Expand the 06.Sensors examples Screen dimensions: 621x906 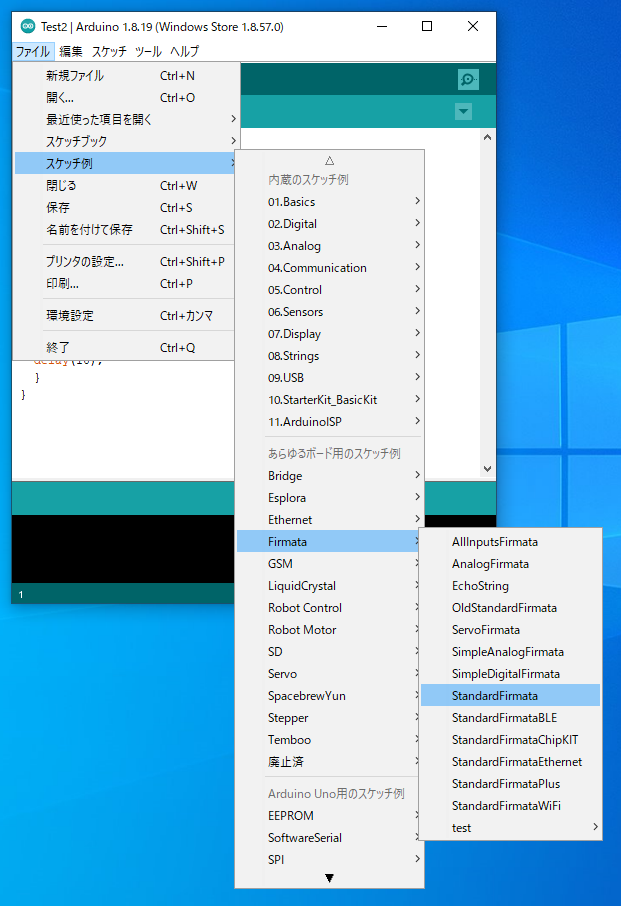click(330, 311)
